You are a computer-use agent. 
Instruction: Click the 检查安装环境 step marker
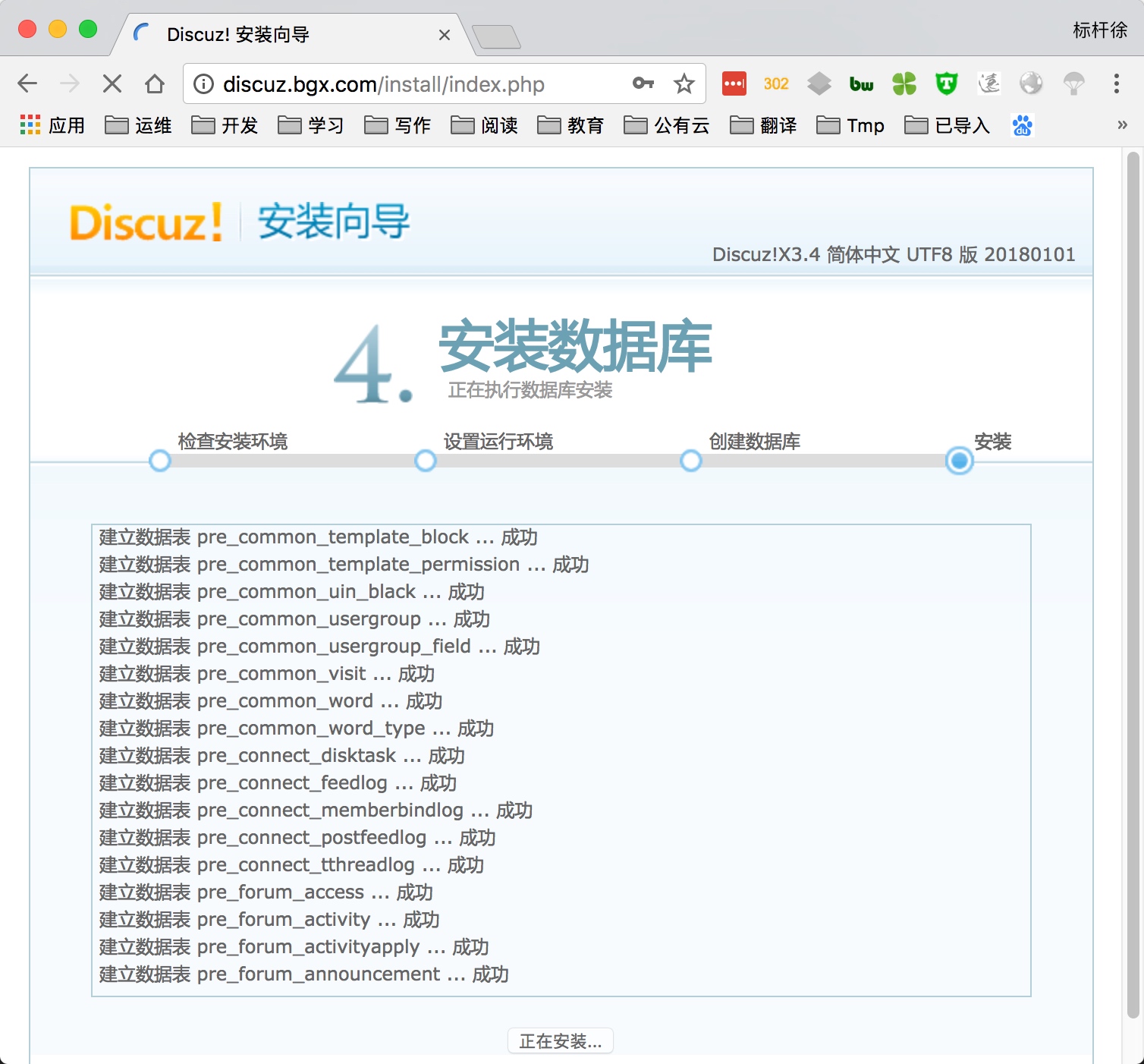pyautogui.click(x=160, y=461)
